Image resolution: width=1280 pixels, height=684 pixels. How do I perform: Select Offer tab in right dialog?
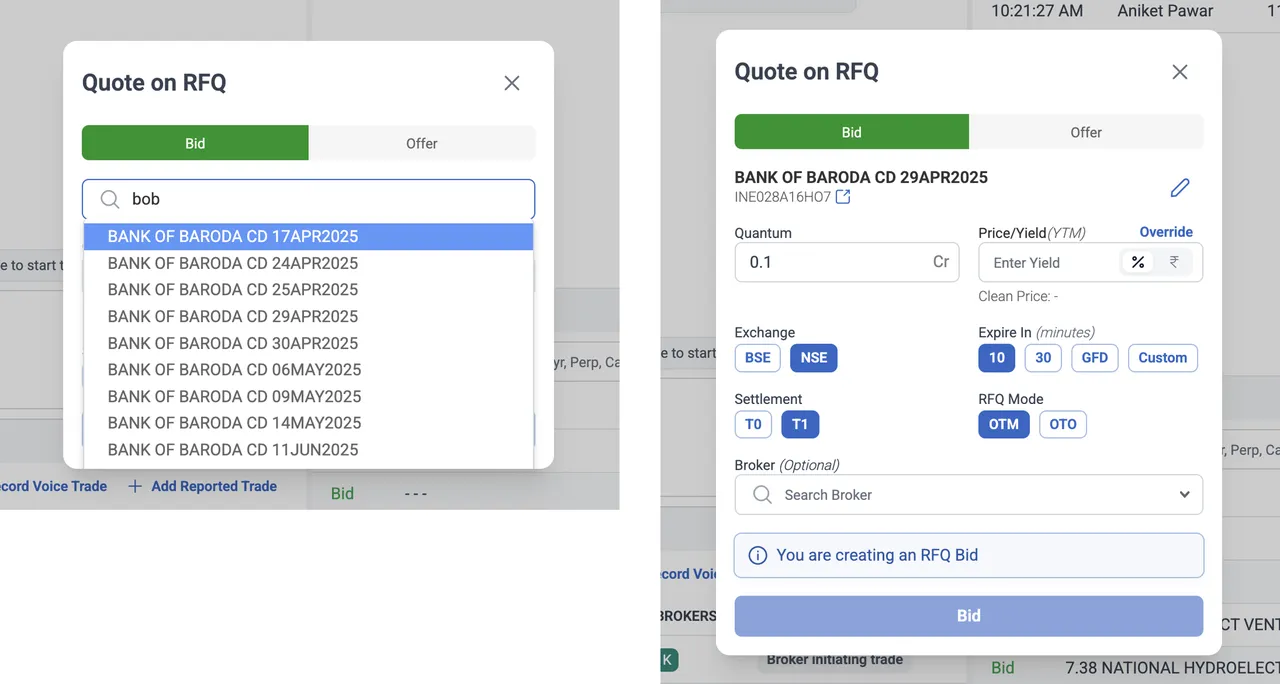pyautogui.click(x=1086, y=132)
